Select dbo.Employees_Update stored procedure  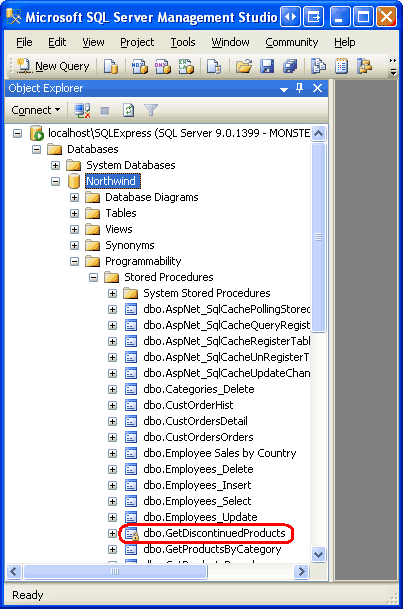pyautogui.click(x=200, y=517)
